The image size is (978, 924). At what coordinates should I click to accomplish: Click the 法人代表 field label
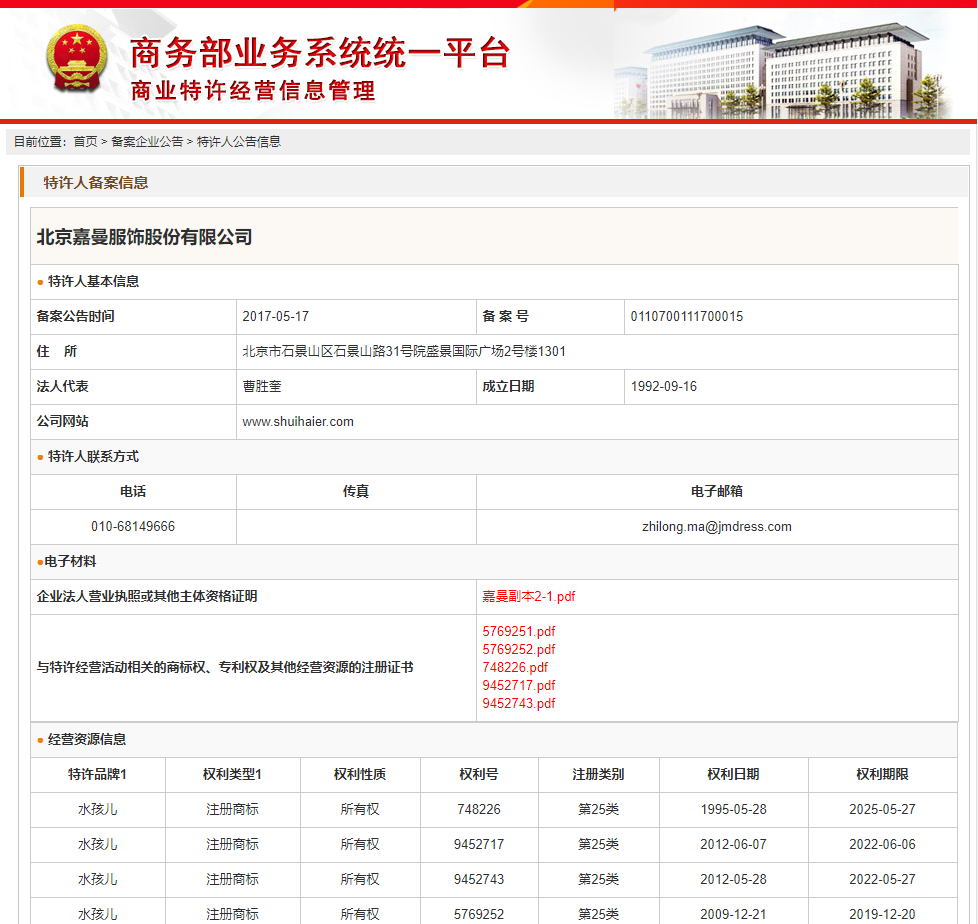(x=62, y=386)
